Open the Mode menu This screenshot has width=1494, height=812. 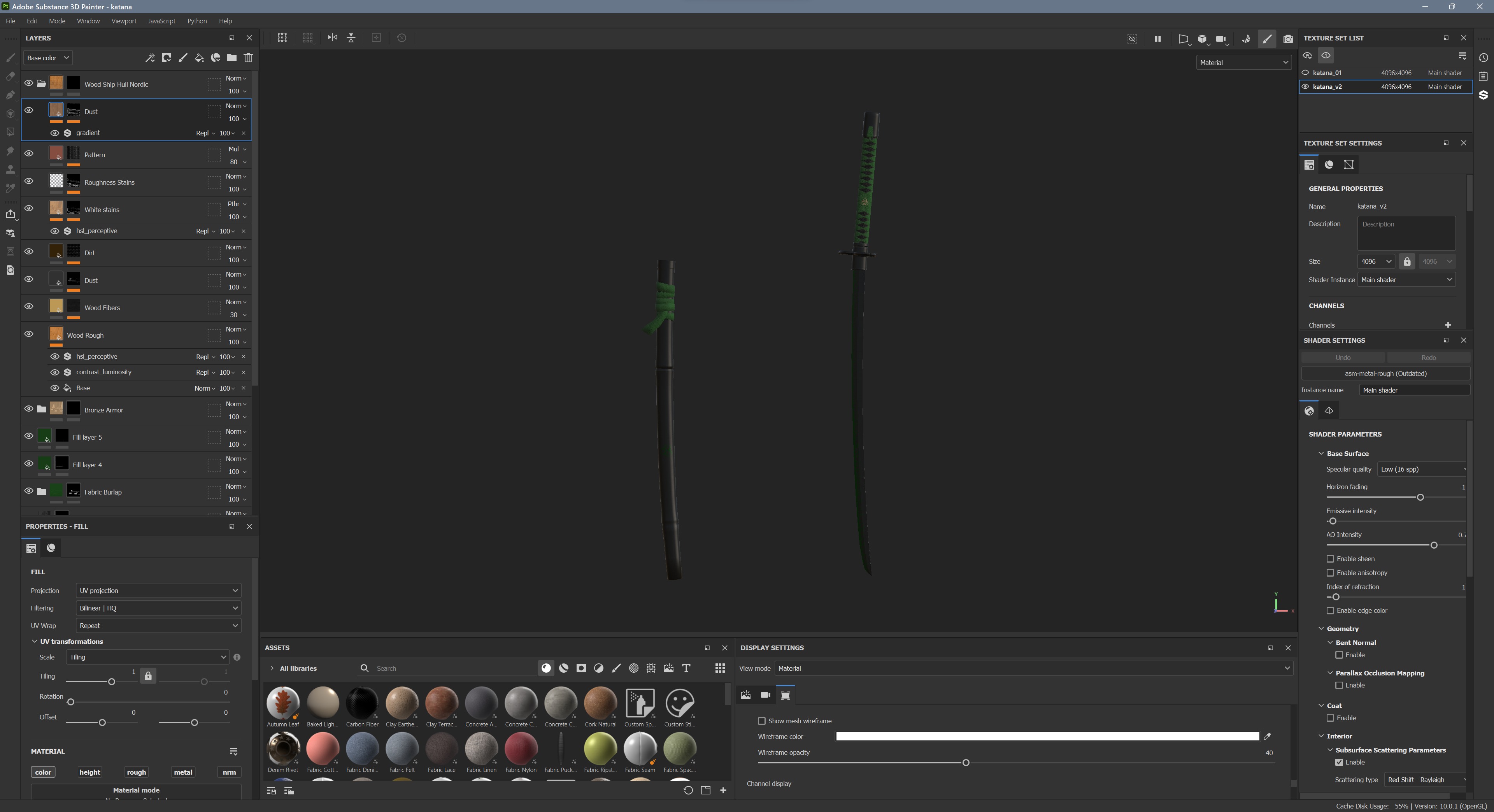tap(57, 21)
